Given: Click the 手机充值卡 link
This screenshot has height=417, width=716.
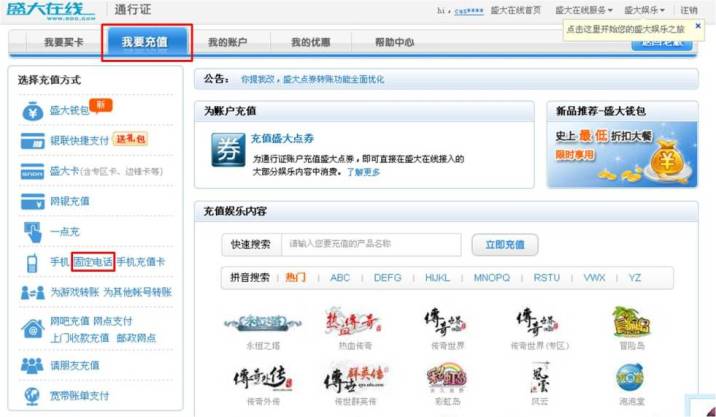Looking at the screenshot, I should coord(141,262).
